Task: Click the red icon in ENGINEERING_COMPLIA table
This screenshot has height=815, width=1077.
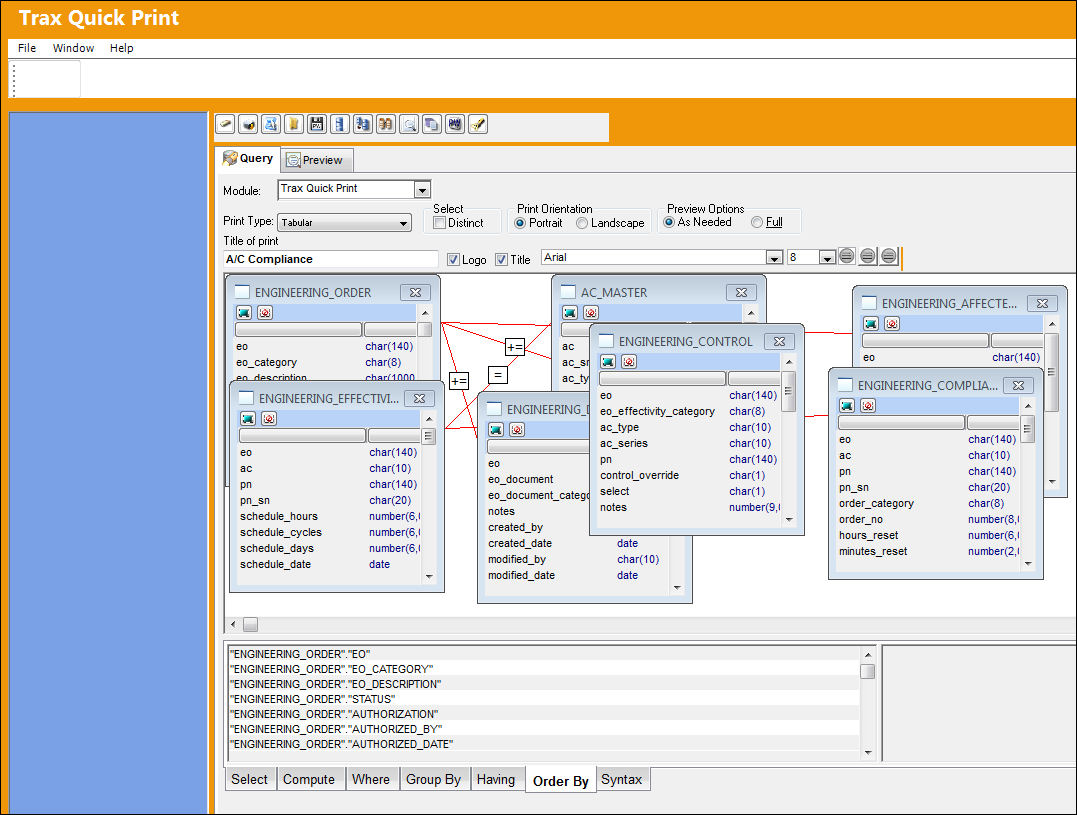Action: coord(868,405)
